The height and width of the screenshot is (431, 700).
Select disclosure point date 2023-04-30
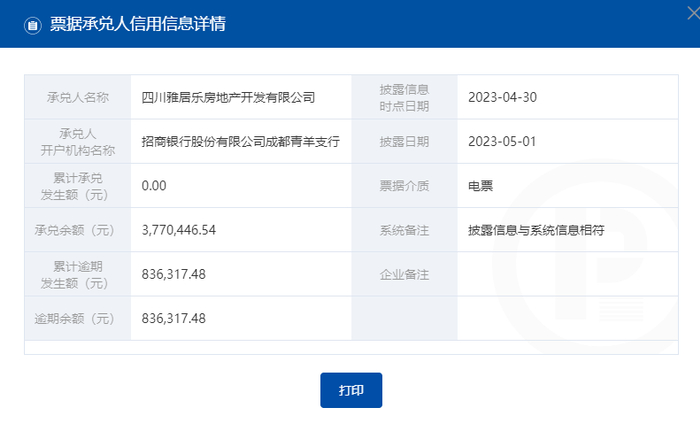click(502, 97)
